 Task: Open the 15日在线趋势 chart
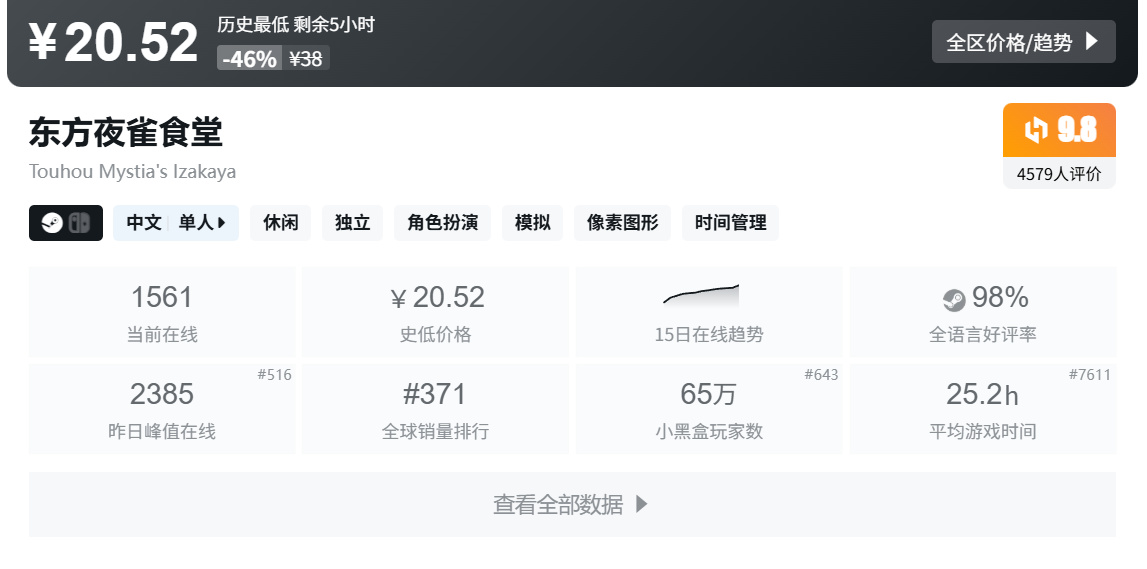709,312
